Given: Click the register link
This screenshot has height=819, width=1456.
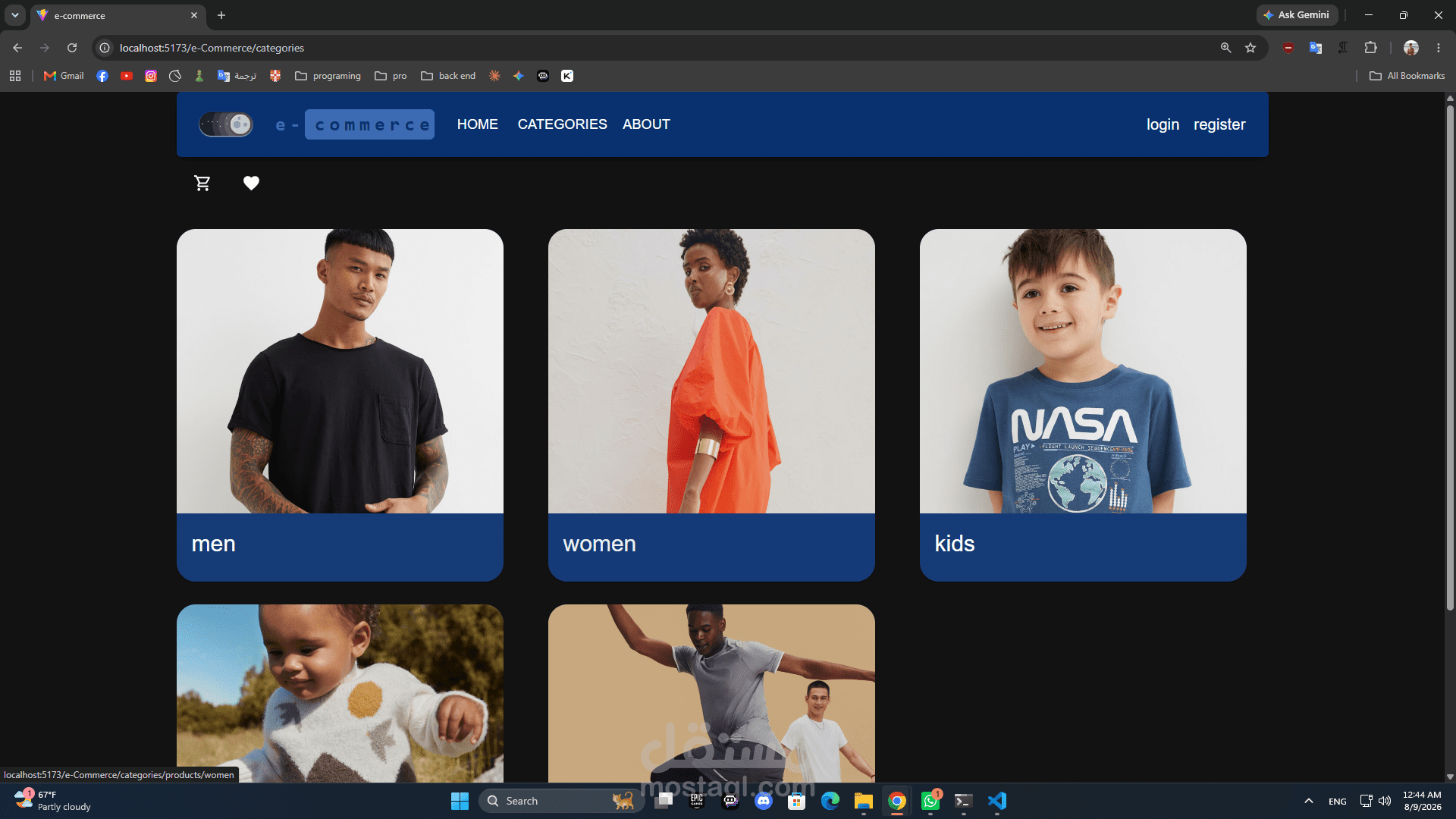Looking at the screenshot, I should (1219, 124).
